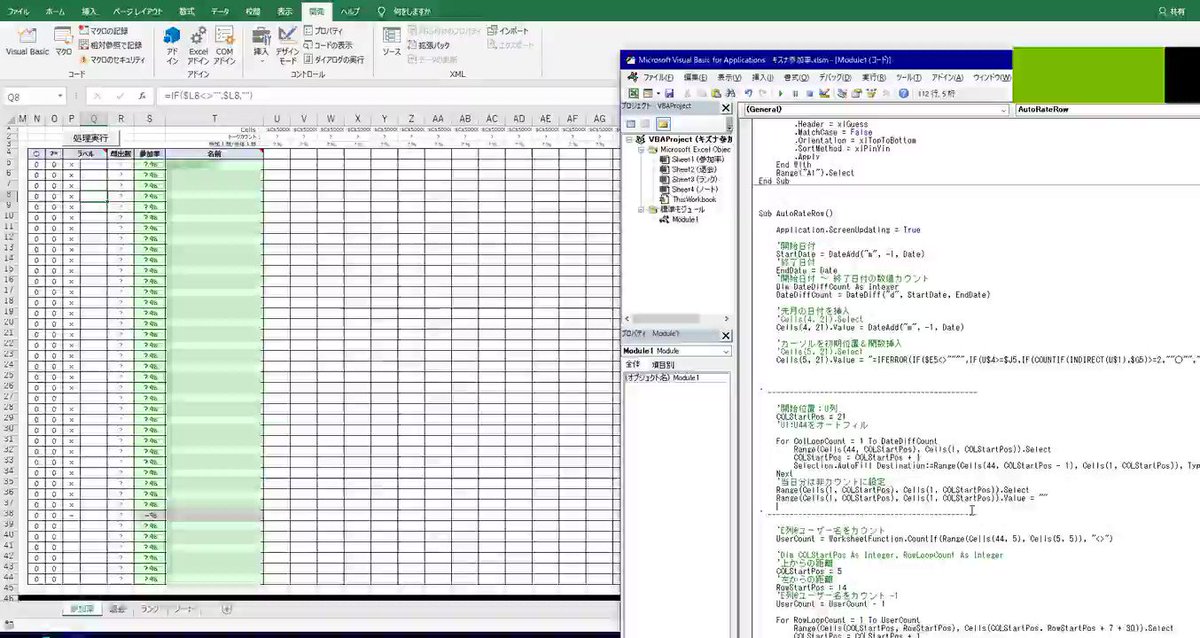1200x638 pixels.
Task: Select the ランク sheet tab
Action: click(x=148, y=608)
